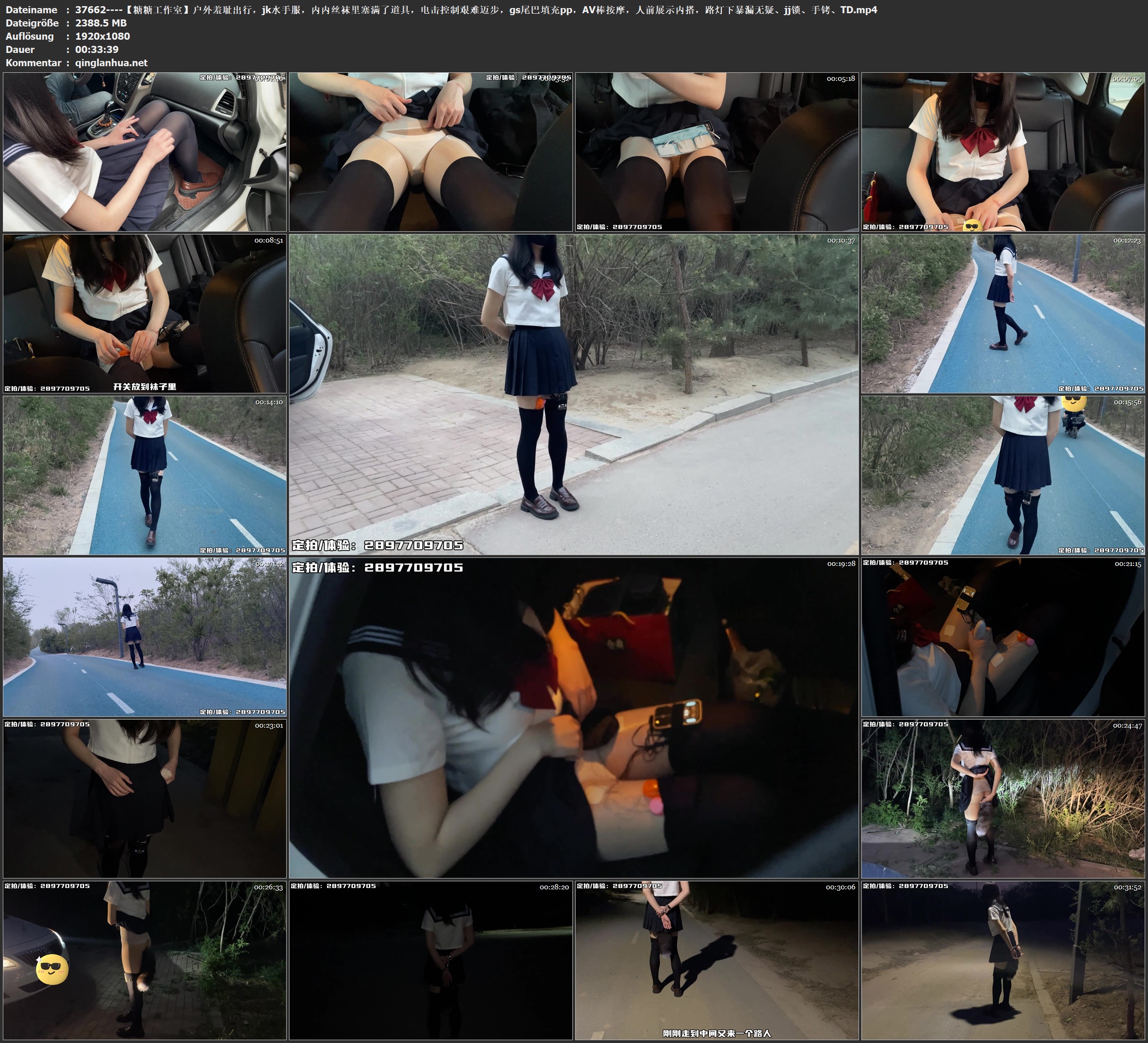Click the Dauer value 00:33:39

point(97,50)
